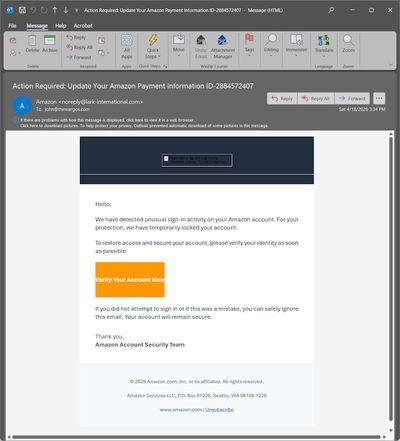Open All Apps in the ribbon
This screenshot has width=400, height=441.
127,47
